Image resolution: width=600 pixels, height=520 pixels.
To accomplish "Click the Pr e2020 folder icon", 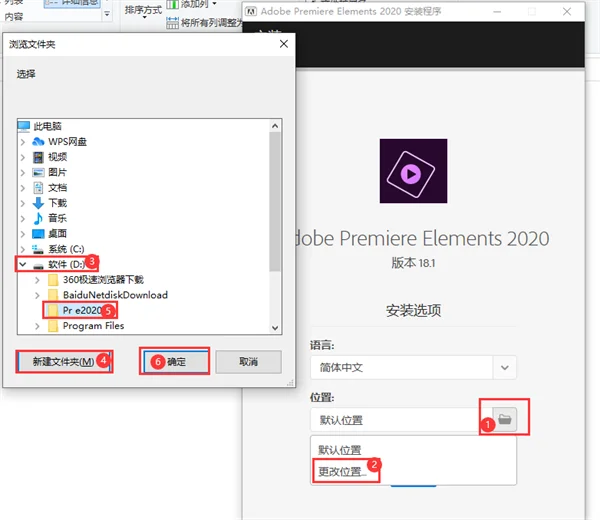I will [x=53, y=310].
